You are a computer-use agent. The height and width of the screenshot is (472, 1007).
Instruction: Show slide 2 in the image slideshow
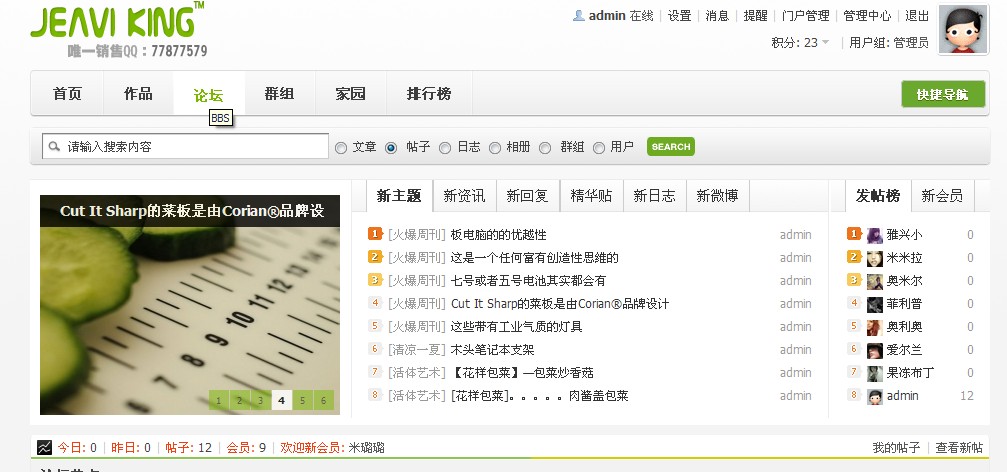point(239,401)
